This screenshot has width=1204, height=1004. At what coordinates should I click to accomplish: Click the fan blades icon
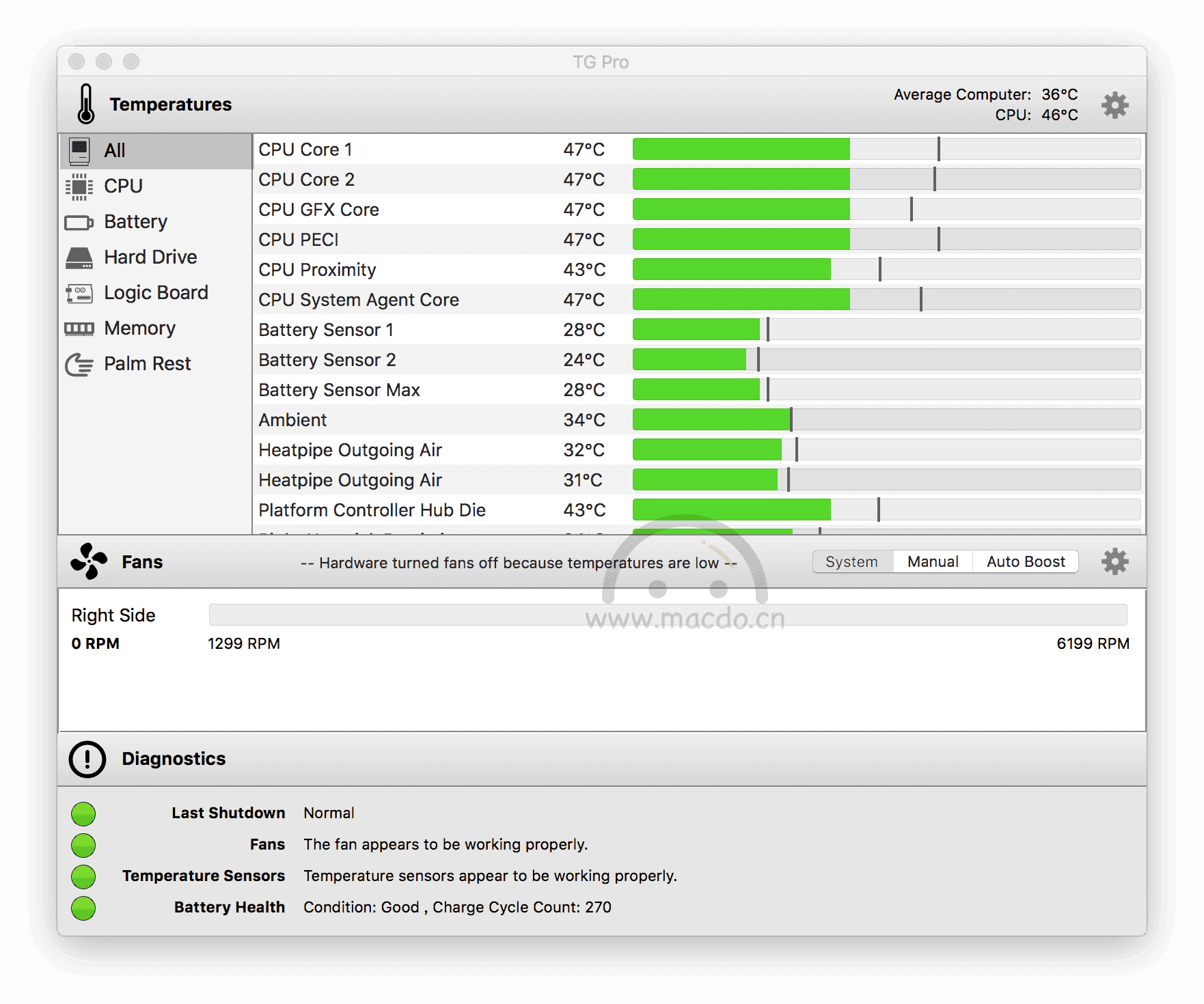pos(89,561)
